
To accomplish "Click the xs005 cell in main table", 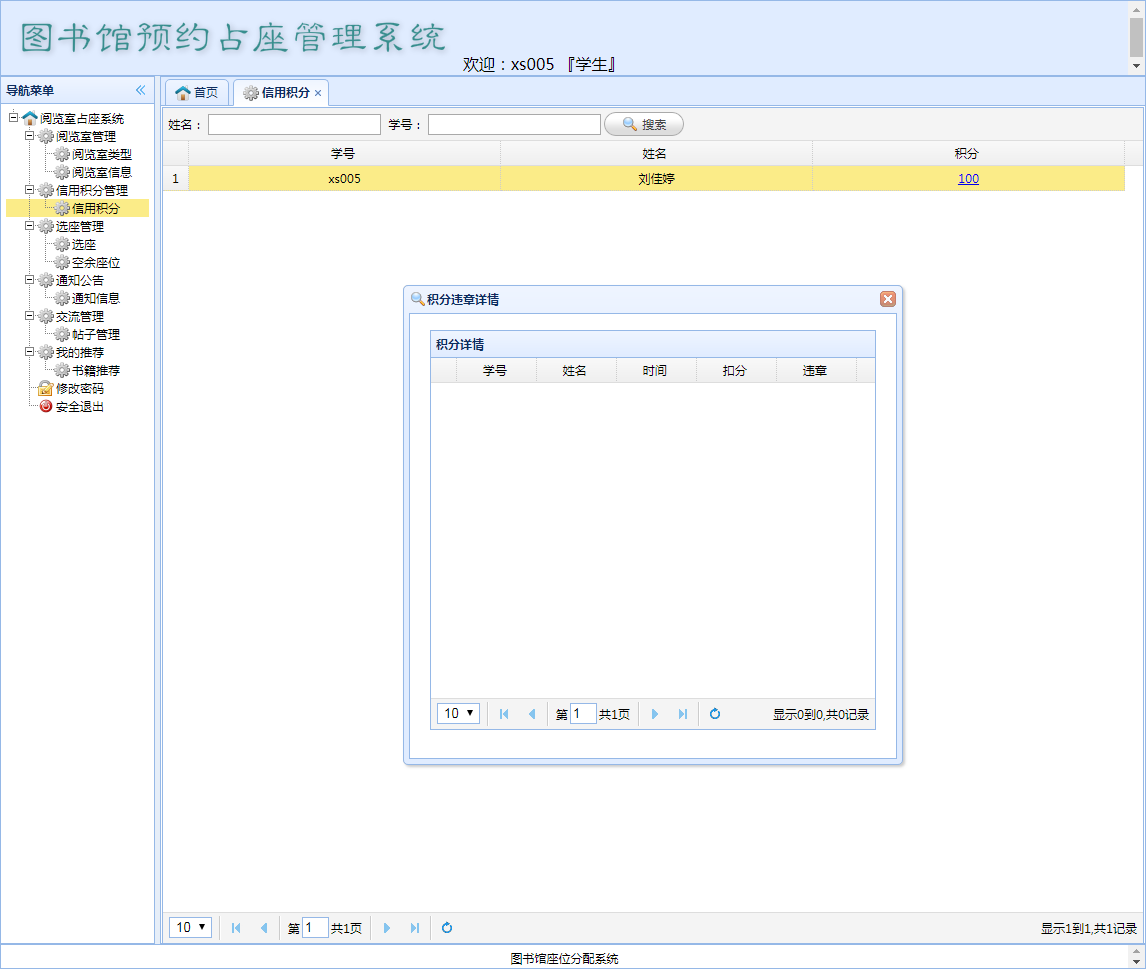I will pos(344,178).
